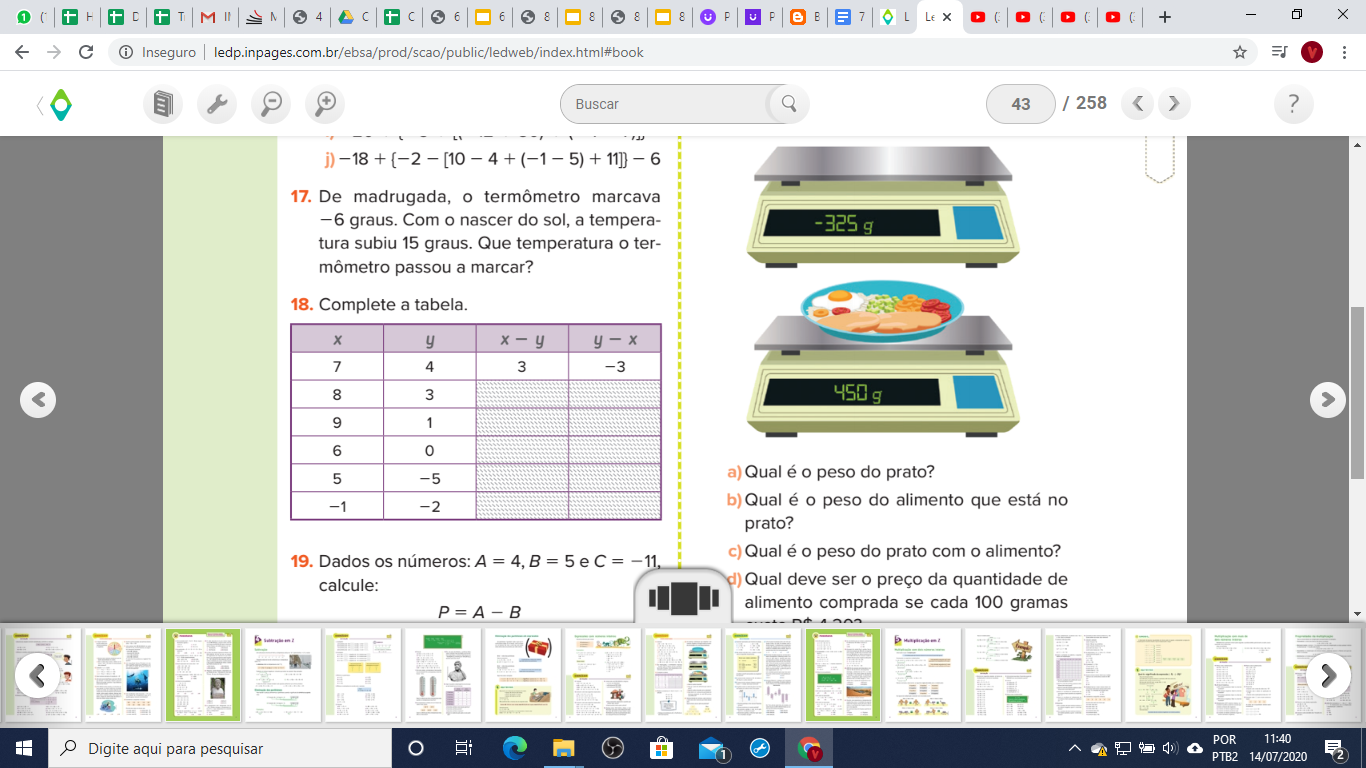The height and width of the screenshot is (768, 1366).
Task: Switch to the Gmail tab
Action: (x=216, y=17)
